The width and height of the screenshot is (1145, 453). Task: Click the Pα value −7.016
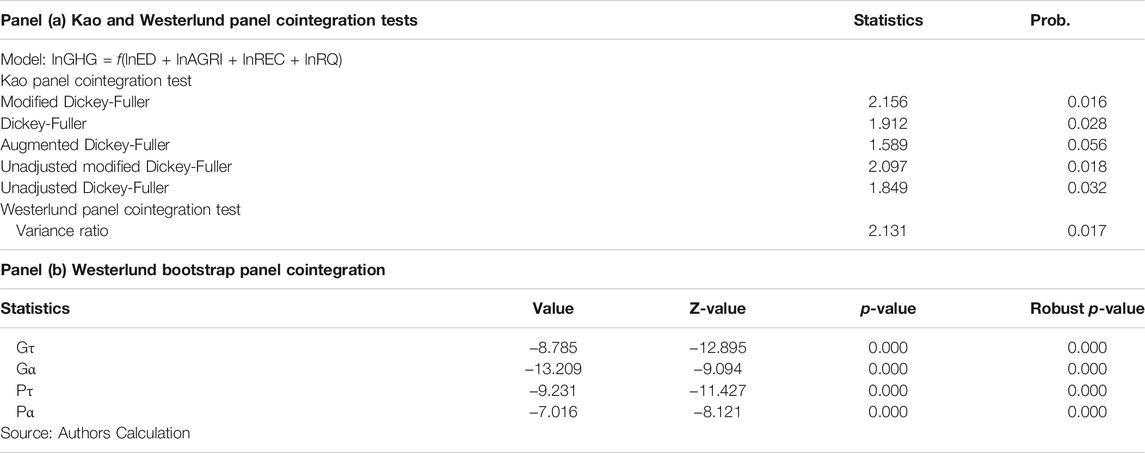pyautogui.click(x=554, y=412)
